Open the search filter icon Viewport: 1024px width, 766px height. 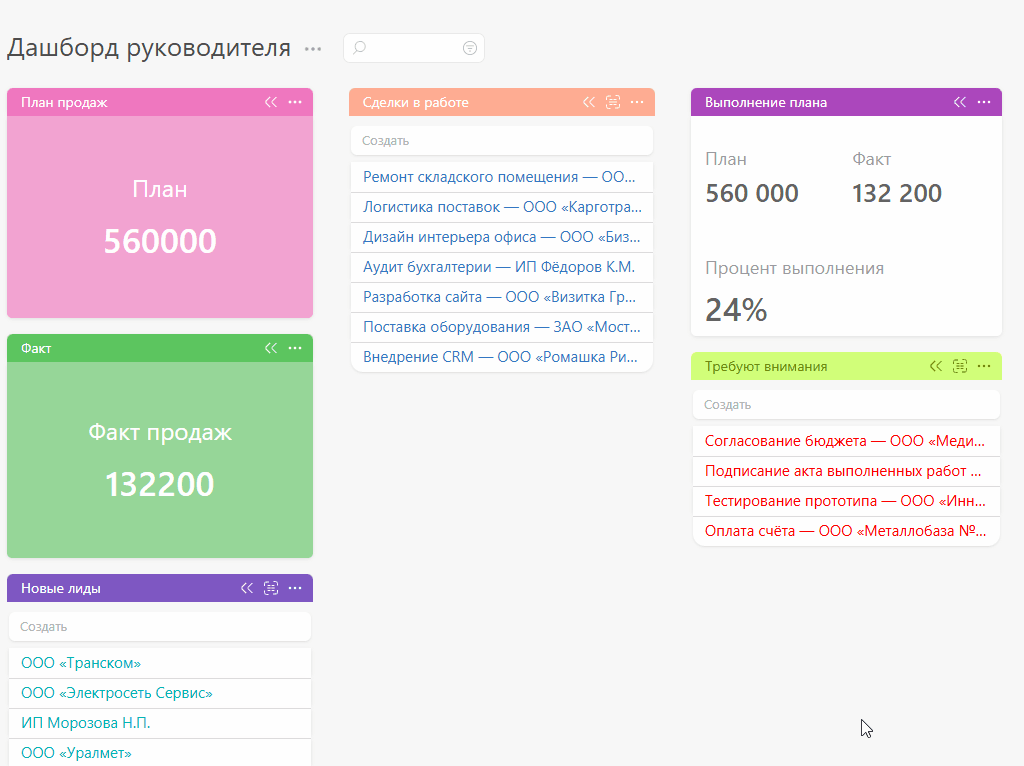point(470,48)
